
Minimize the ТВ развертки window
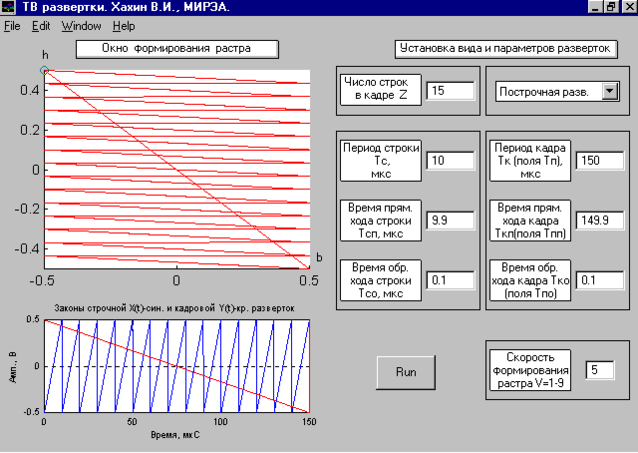[595, 7]
